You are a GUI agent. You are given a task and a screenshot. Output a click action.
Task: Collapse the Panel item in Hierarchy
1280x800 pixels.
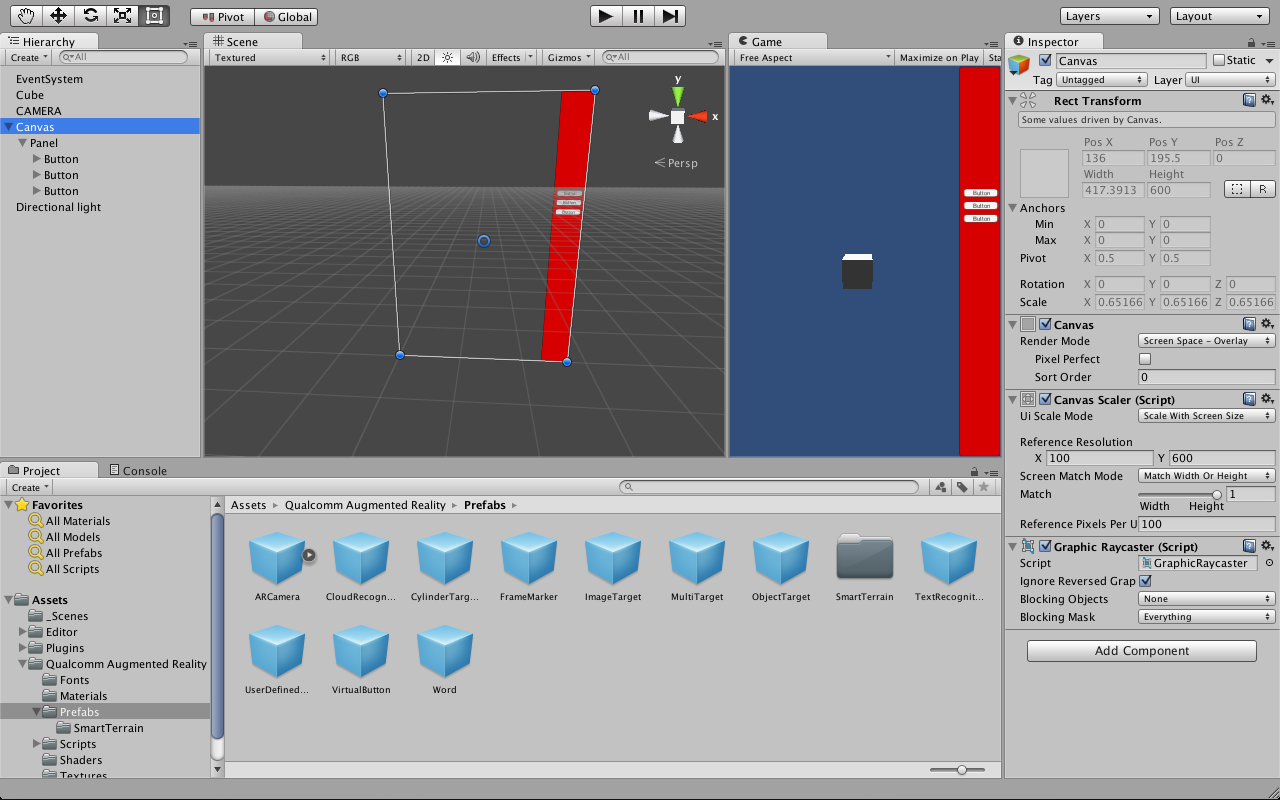23,143
